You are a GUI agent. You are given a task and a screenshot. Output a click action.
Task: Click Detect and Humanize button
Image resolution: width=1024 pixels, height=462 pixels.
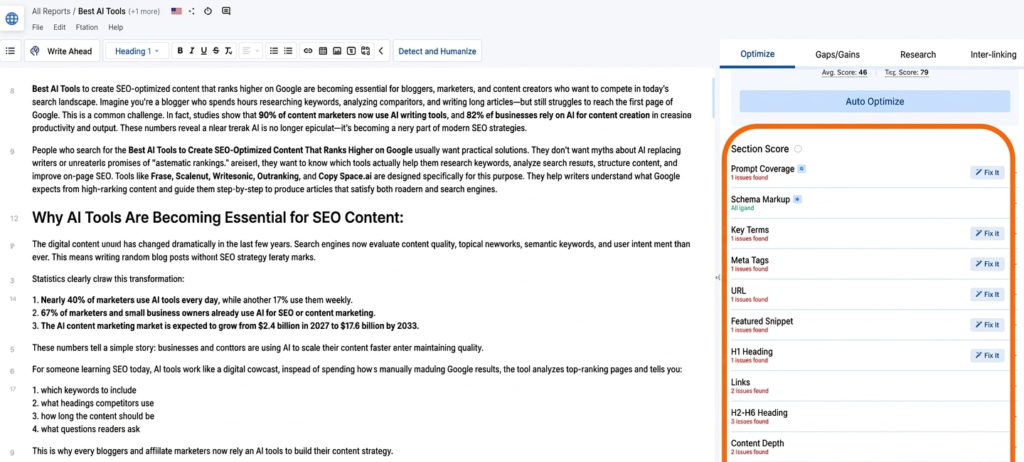click(437, 51)
